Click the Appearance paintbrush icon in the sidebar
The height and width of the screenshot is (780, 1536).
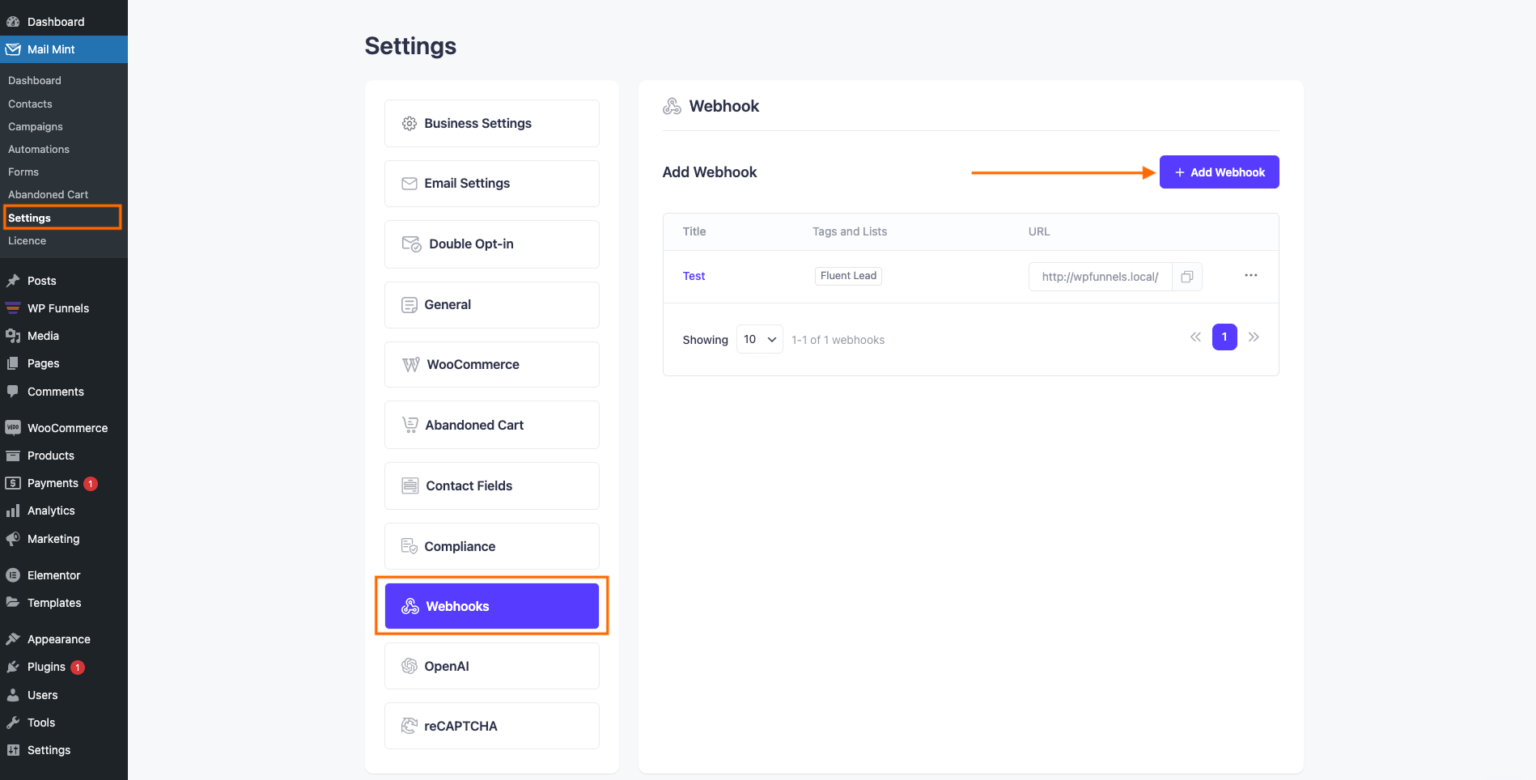(14, 638)
